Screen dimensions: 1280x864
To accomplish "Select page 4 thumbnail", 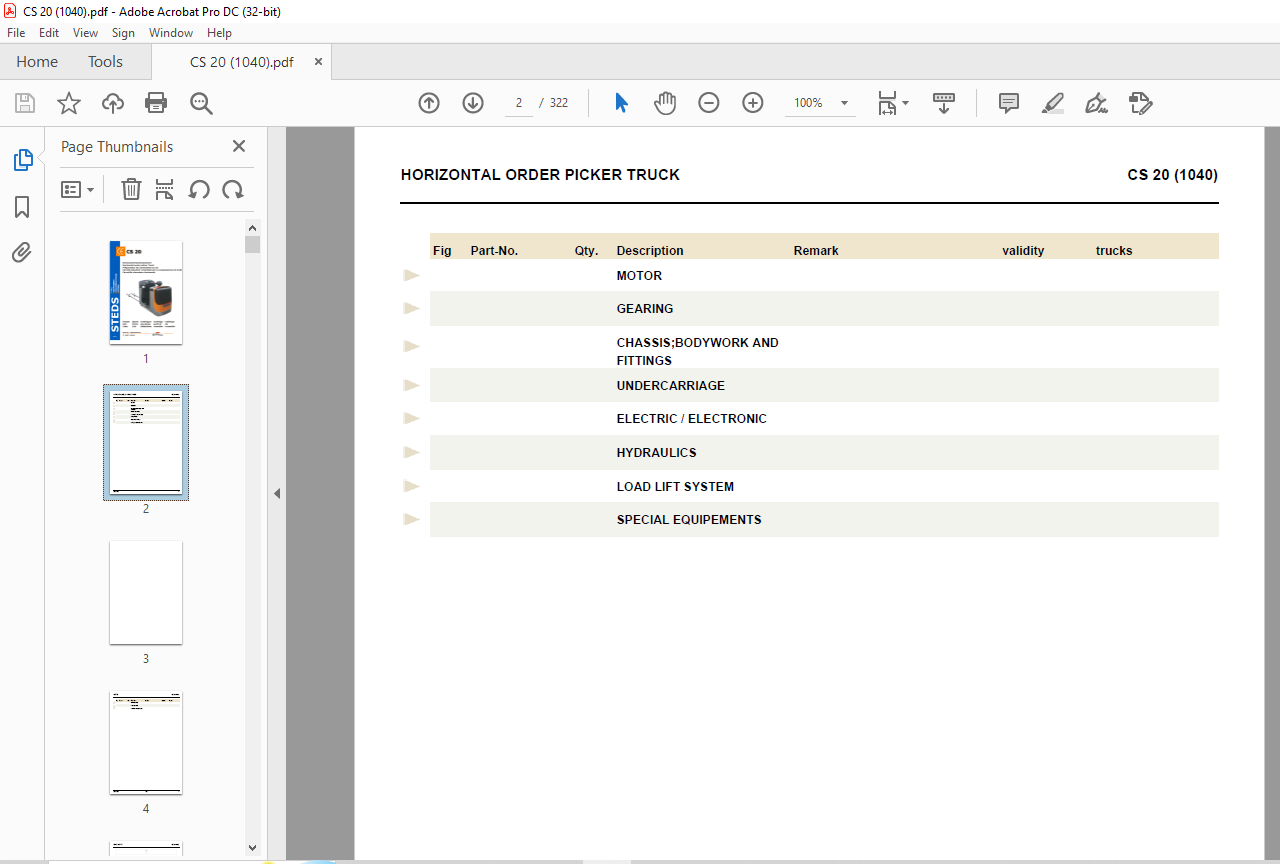I will [146, 742].
